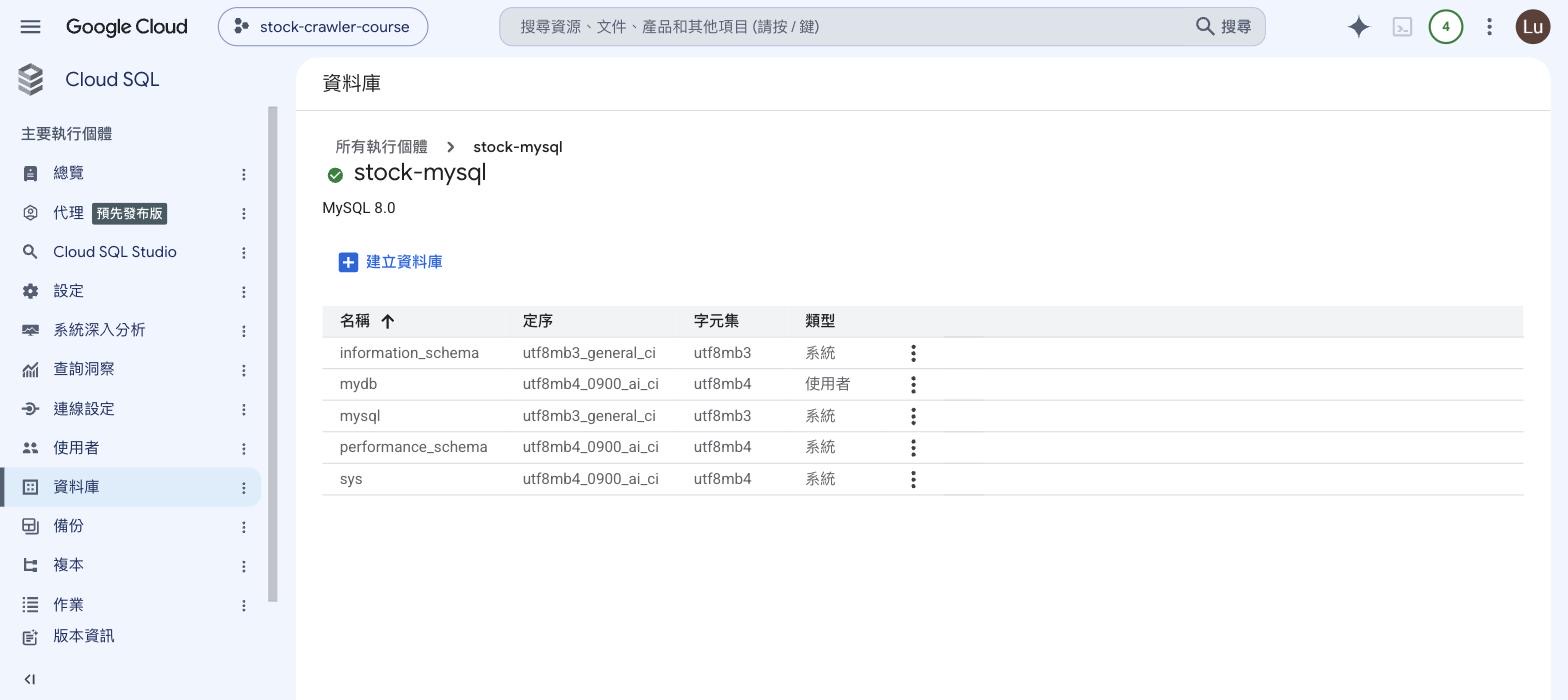Click 查詢洞察 more-options dots
The image size is (1568, 700).
click(x=243, y=370)
